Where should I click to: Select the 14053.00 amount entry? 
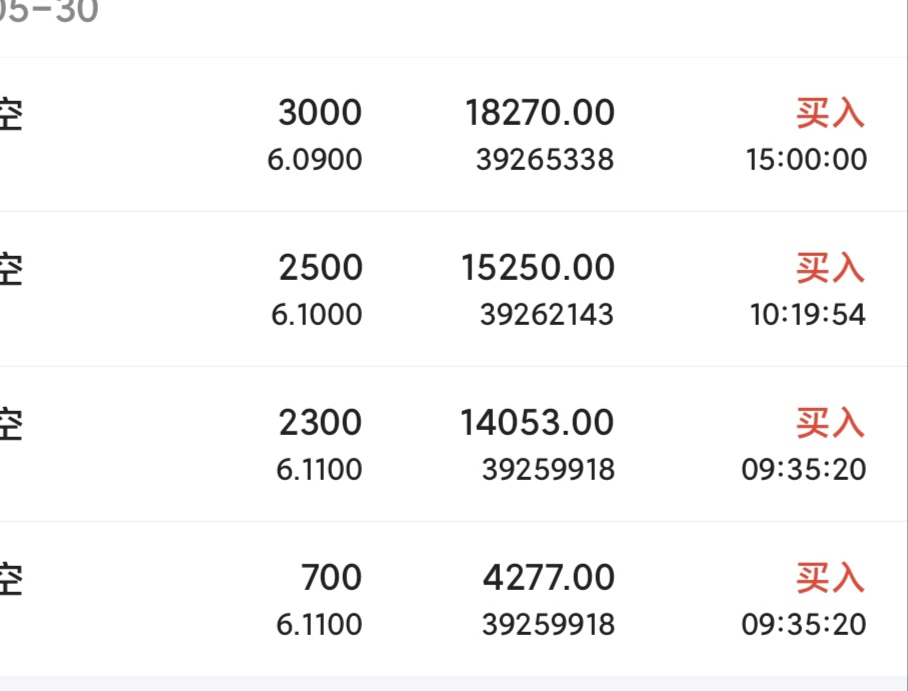537,422
